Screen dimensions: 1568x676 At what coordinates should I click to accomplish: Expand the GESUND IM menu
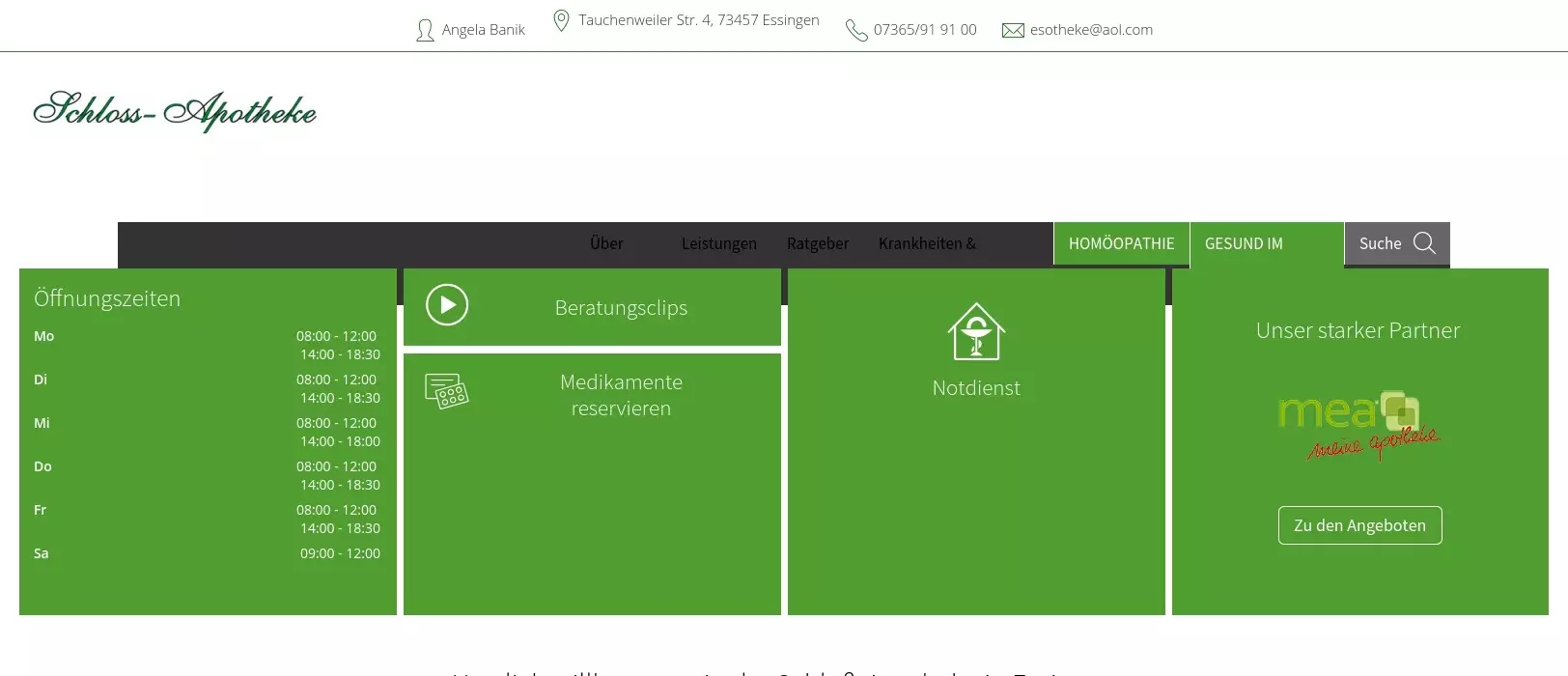tap(1244, 243)
